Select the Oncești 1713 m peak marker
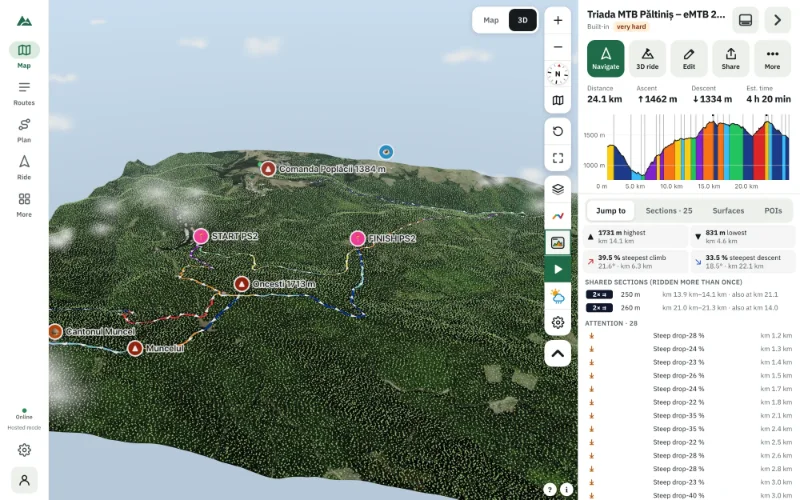Viewport: 800px width, 500px height. 242,284
